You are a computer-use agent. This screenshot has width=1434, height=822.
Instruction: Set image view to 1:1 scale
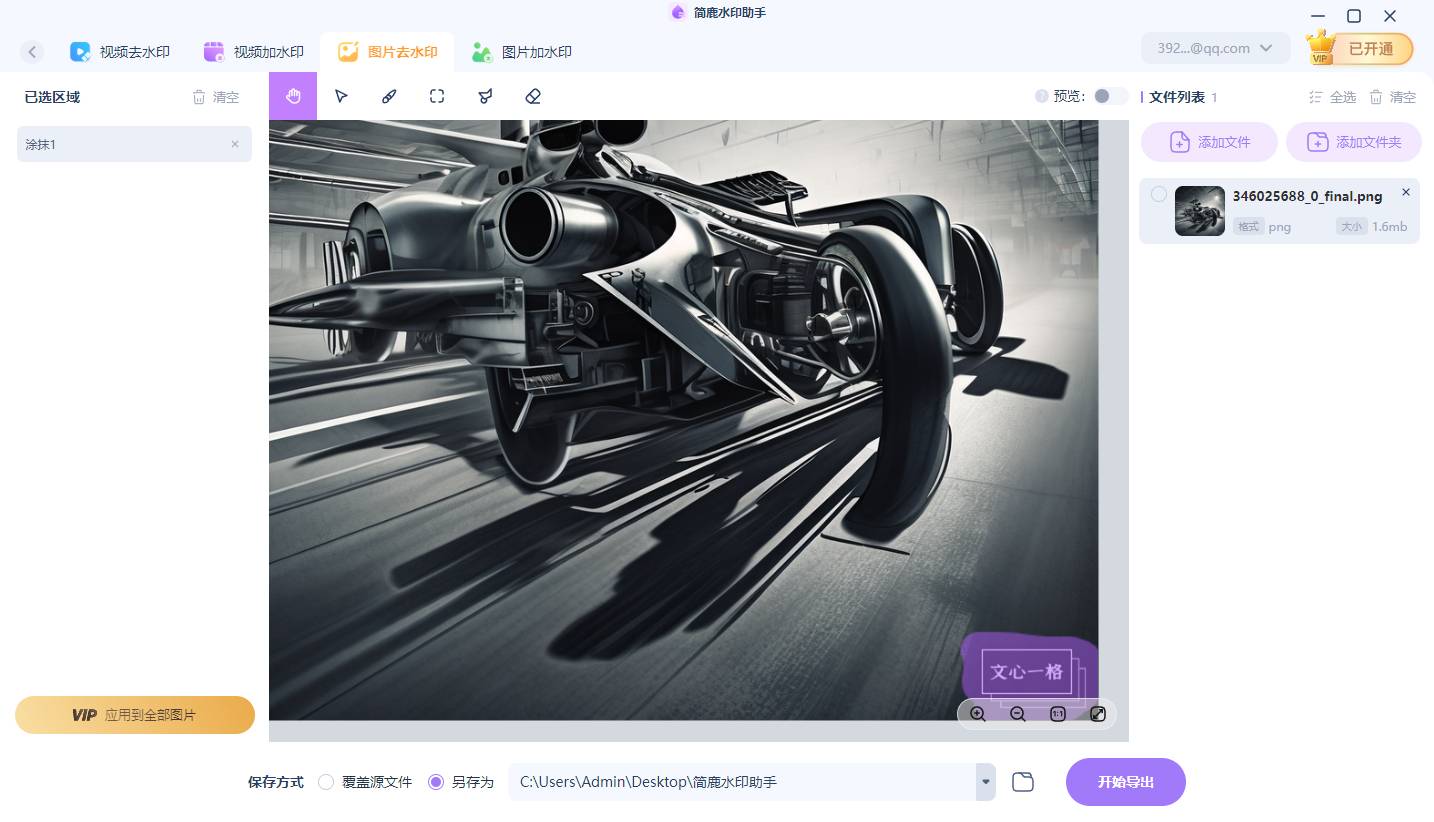point(1057,714)
